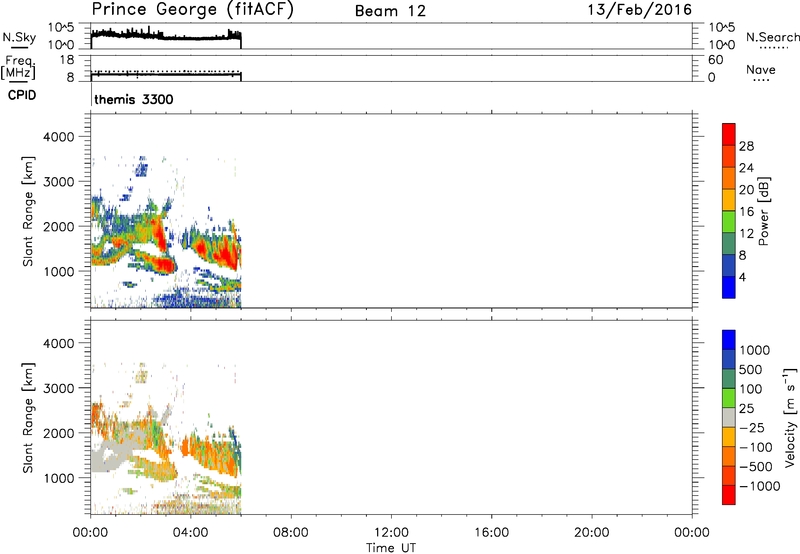
Task: Click the 'Slant Range [km]' label of power panel
Action: pyautogui.click(x=28, y=211)
